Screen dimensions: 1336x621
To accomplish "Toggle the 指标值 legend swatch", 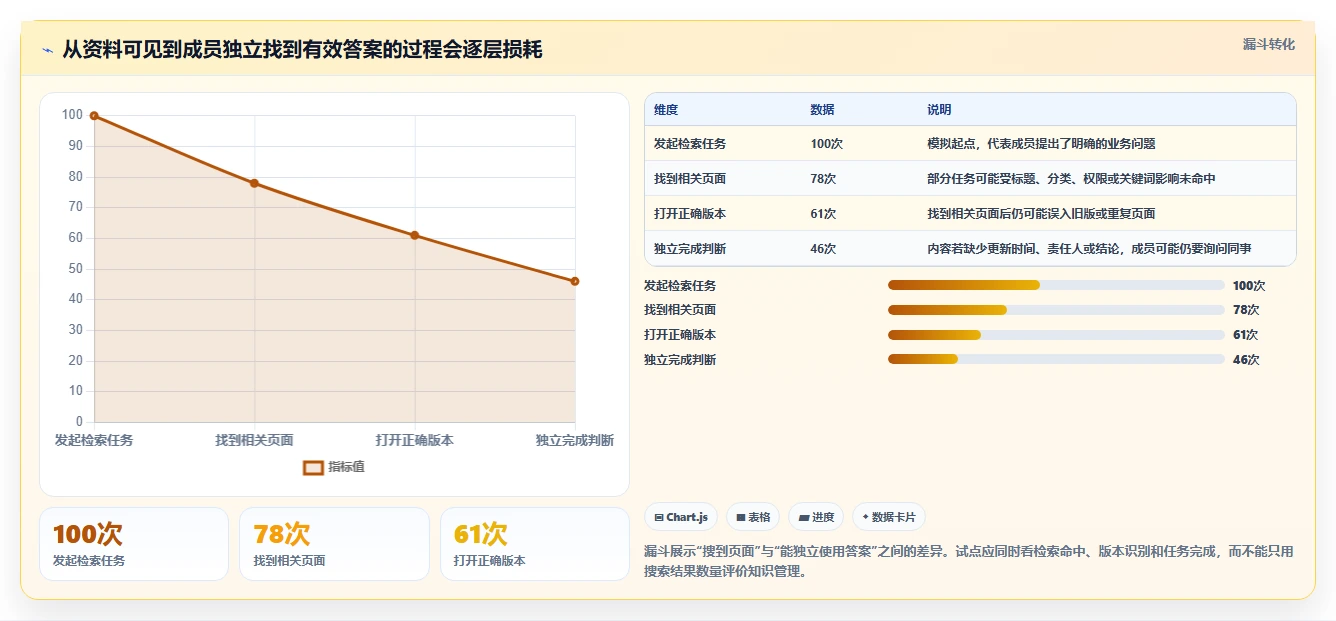I will coord(313,467).
